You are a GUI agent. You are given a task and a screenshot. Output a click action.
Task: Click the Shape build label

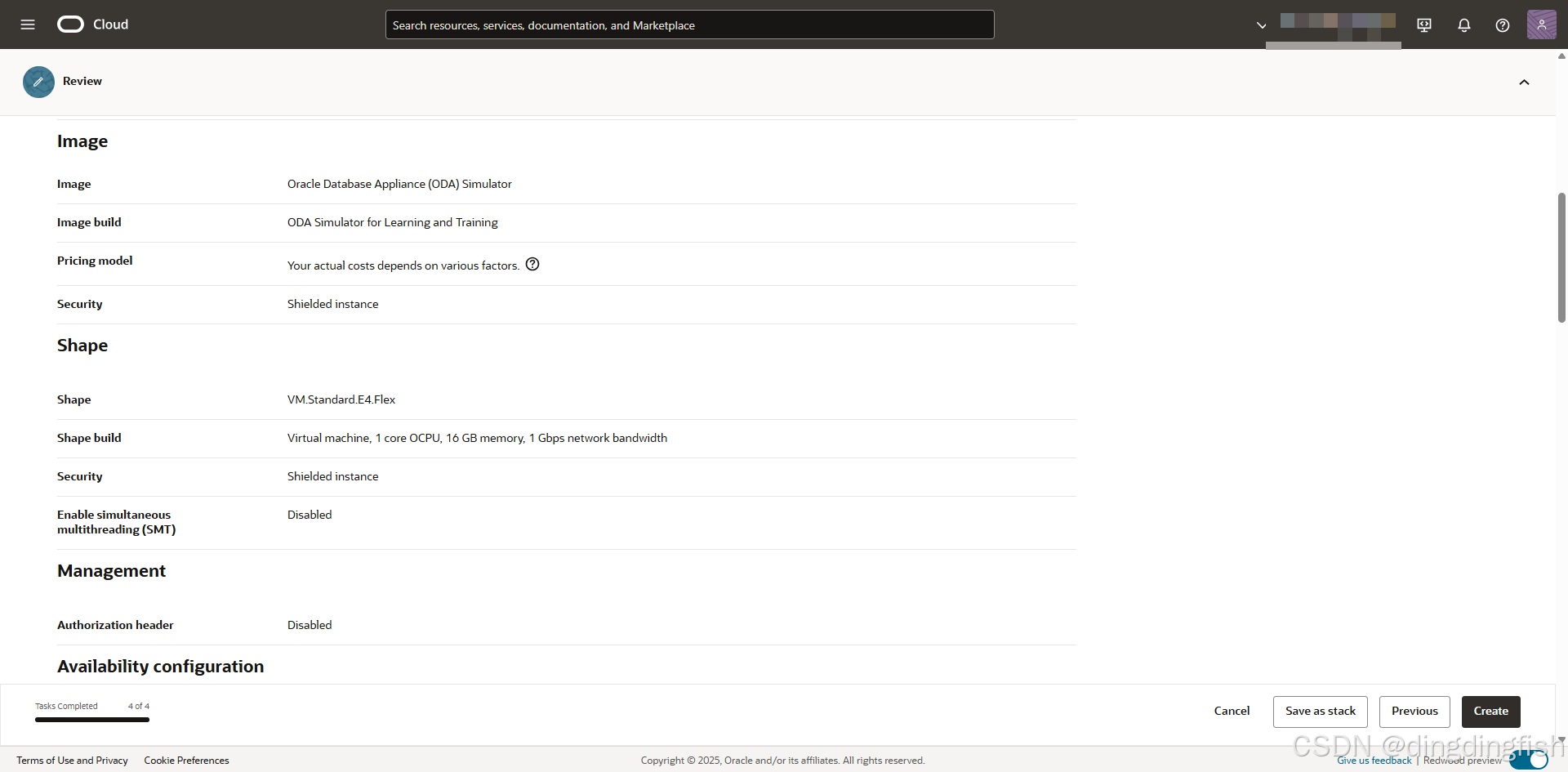click(x=89, y=439)
